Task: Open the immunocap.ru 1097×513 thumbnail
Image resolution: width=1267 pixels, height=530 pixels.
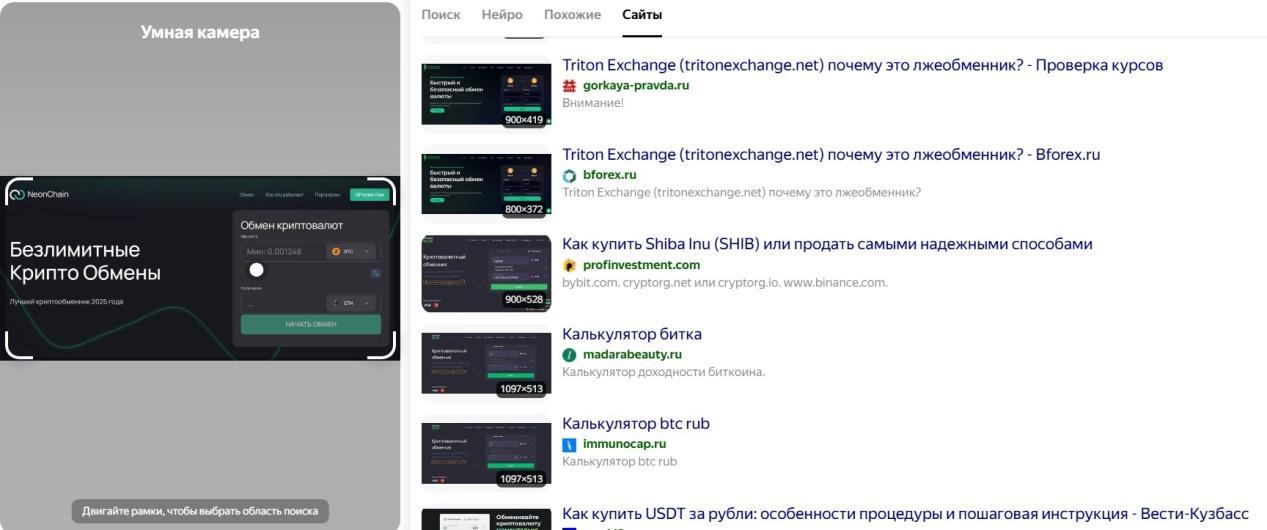Action: [486, 454]
